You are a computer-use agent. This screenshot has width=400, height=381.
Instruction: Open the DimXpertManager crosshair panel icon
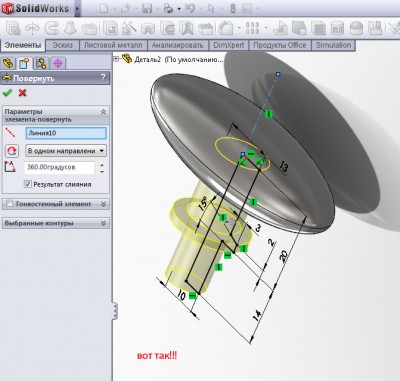[58, 63]
